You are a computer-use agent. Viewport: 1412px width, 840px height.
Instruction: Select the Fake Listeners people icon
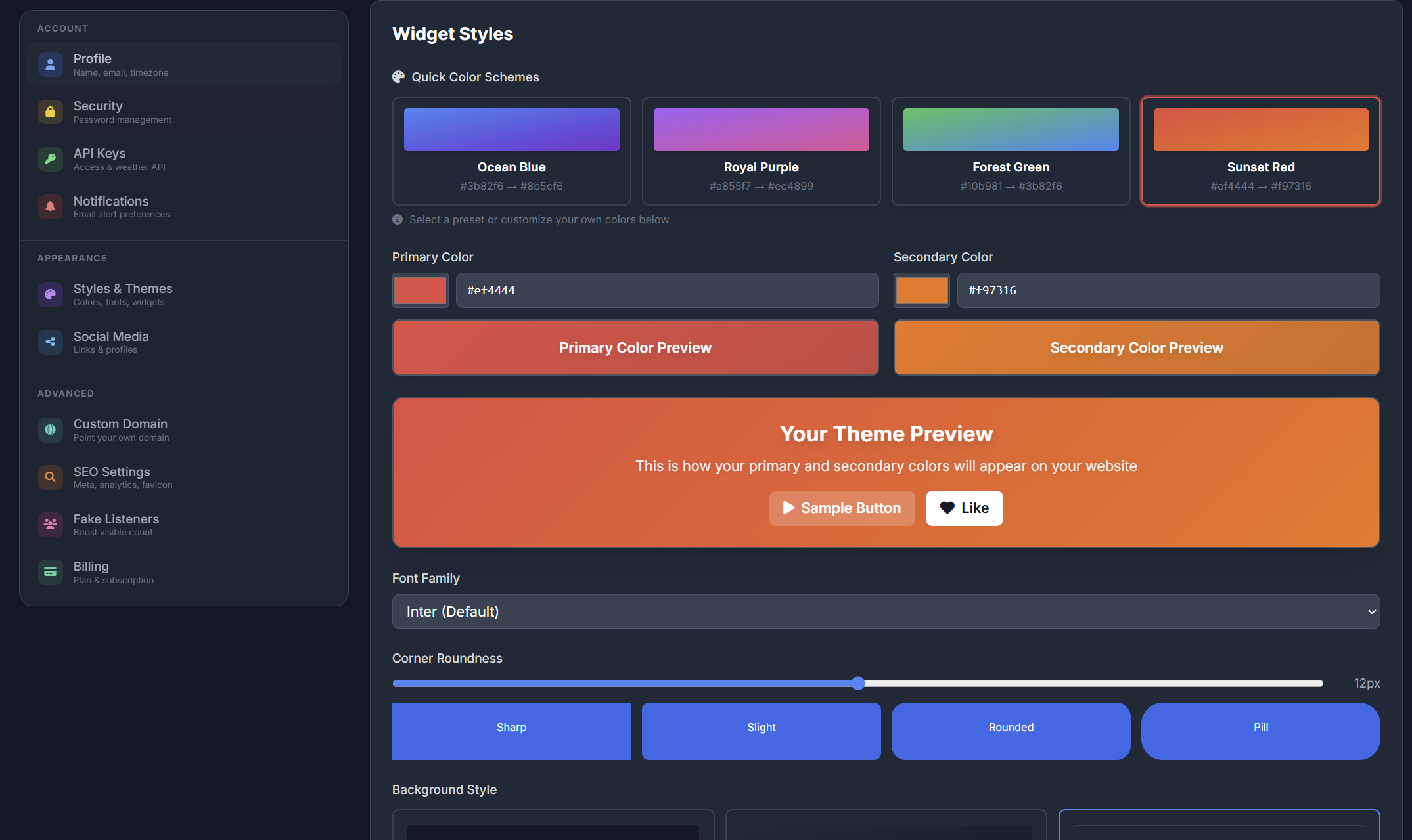pos(51,524)
